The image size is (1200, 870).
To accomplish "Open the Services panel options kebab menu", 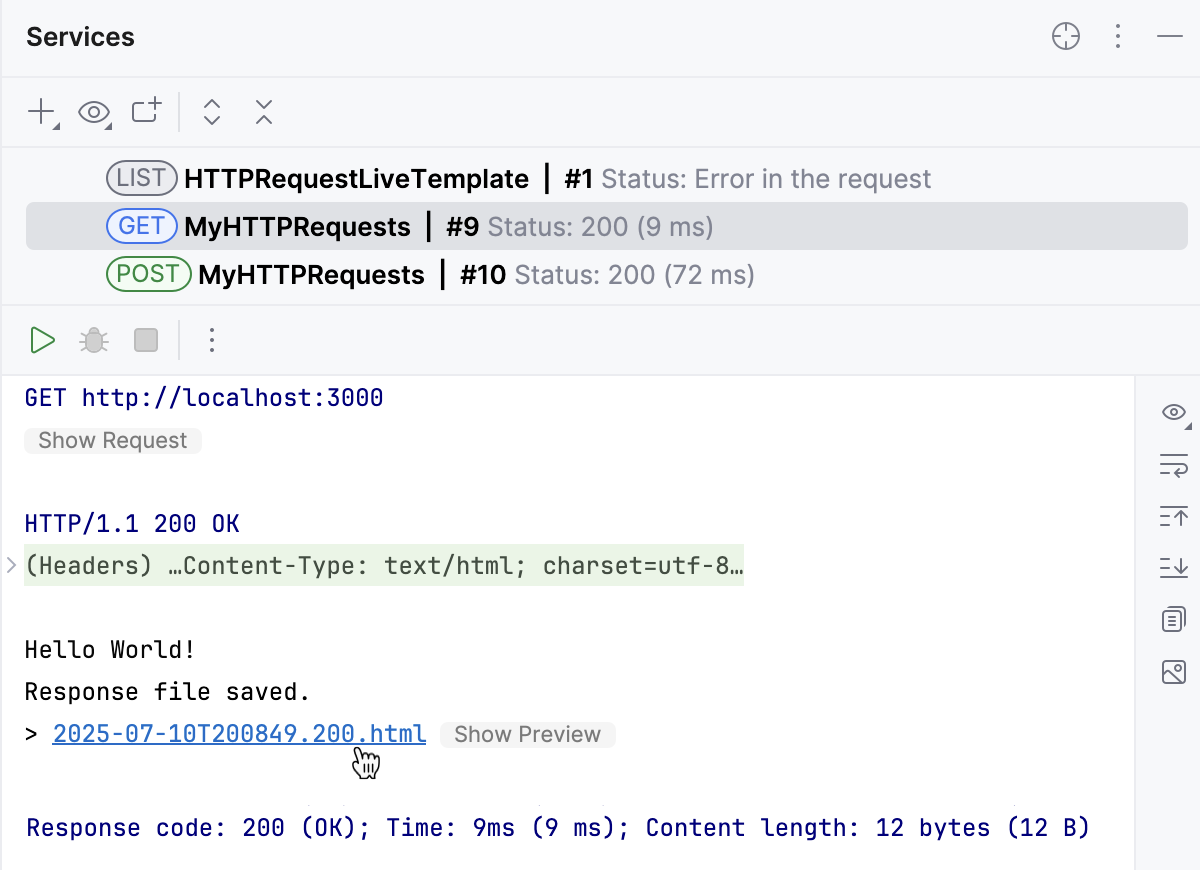I will pyautogui.click(x=1118, y=36).
